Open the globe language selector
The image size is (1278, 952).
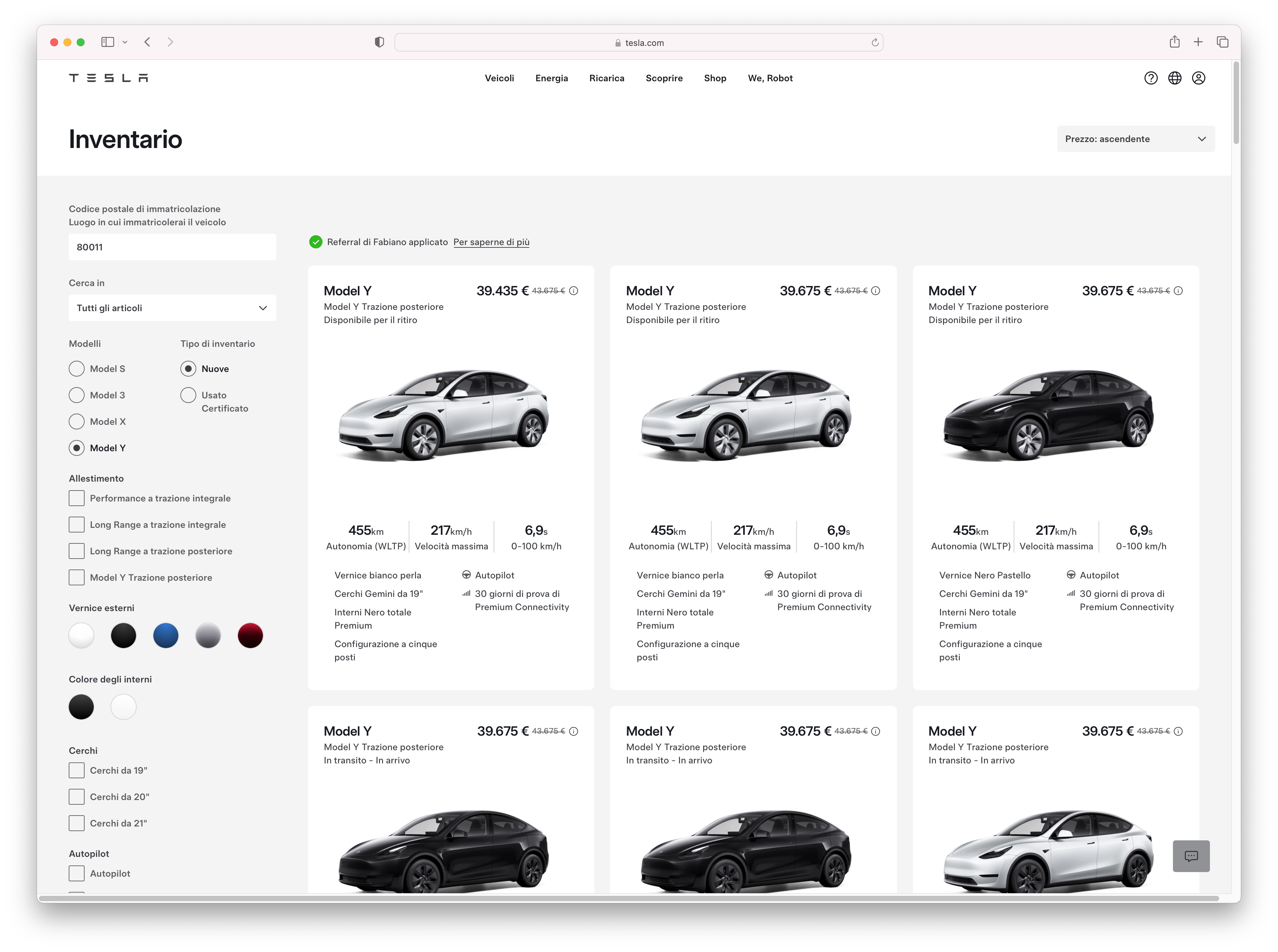coord(1174,78)
